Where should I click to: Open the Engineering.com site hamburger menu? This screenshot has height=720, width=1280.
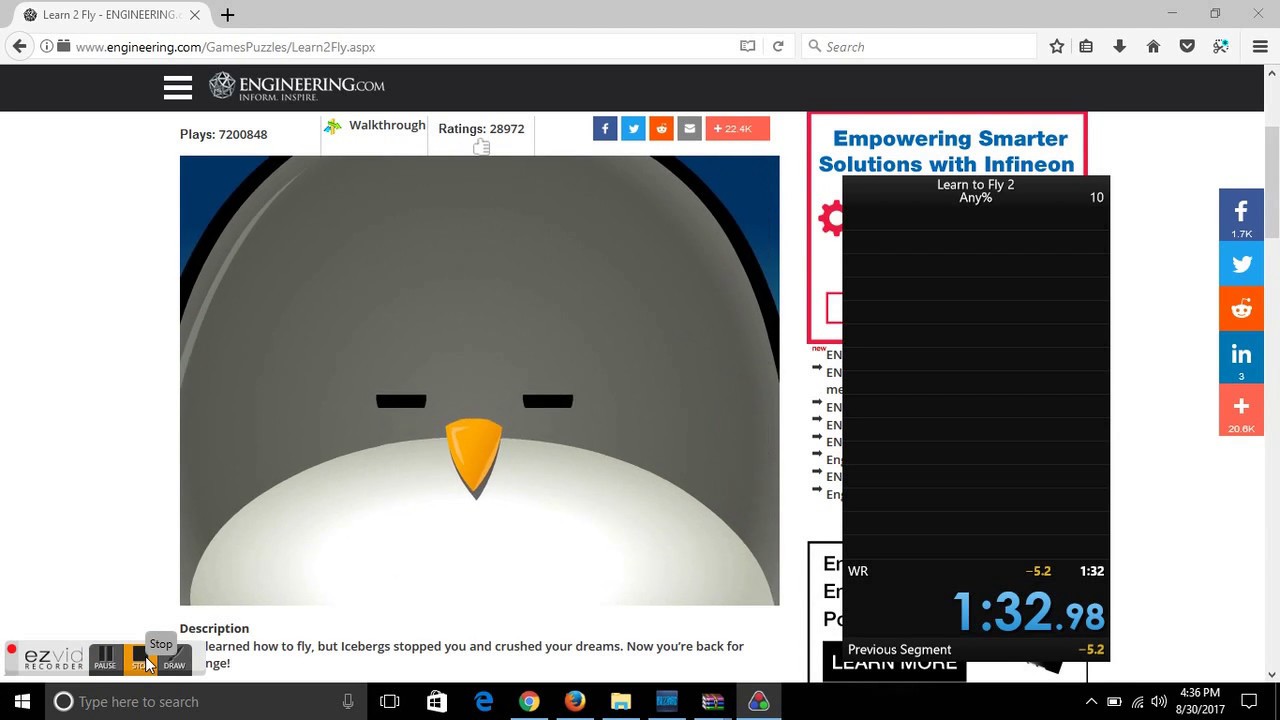(x=178, y=88)
